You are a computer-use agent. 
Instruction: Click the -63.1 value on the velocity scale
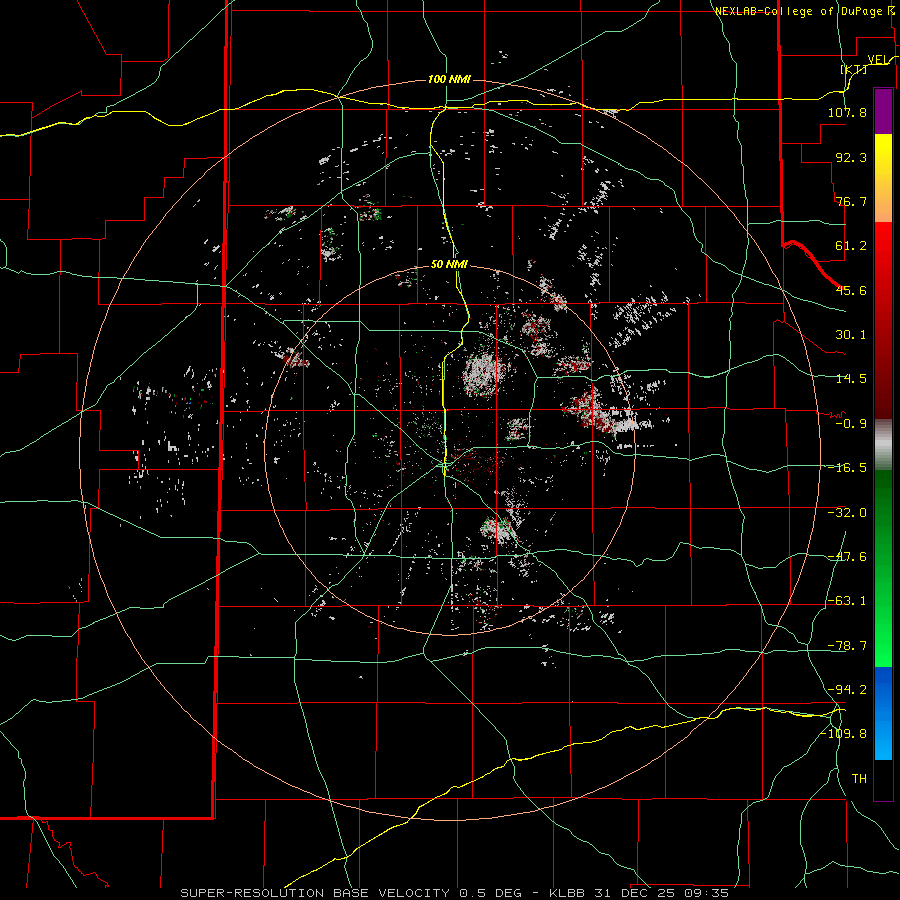[x=847, y=601]
